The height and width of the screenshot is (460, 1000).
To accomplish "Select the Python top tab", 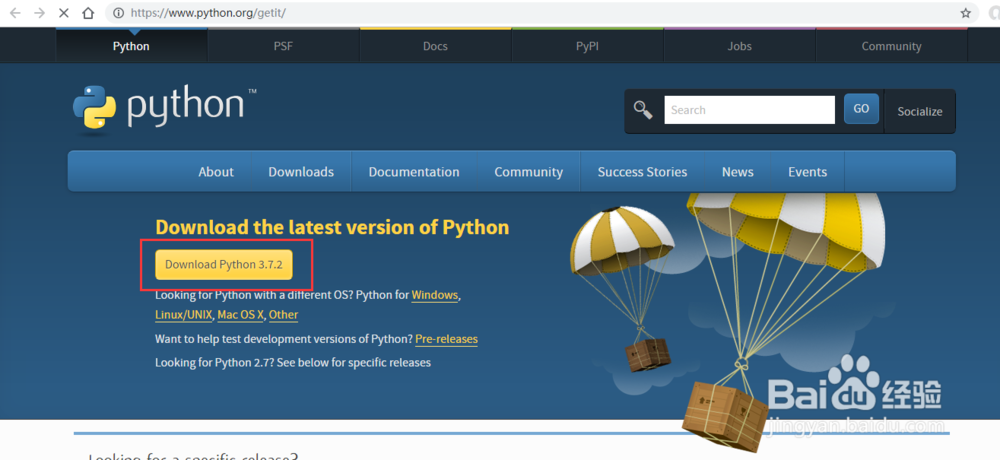I will pyautogui.click(x=131, y=46).
